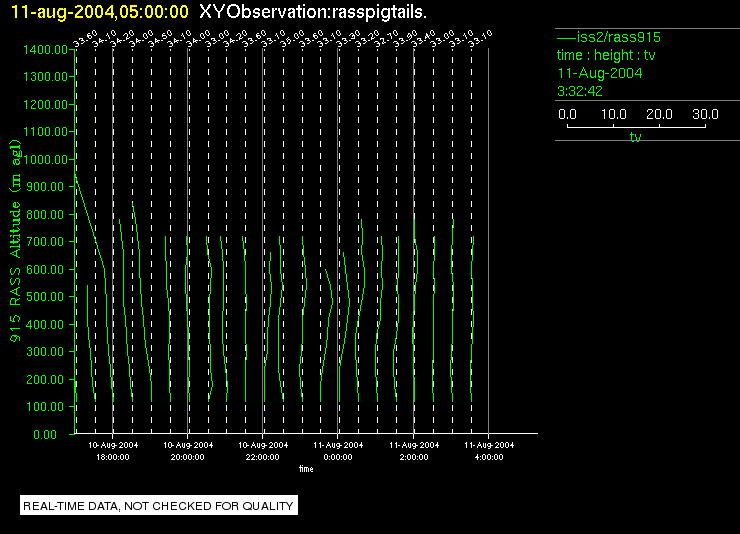Click the 10-Aug-2004 18:00:00 time label
The image size is (740, 534).
click(x=113, y=451)
